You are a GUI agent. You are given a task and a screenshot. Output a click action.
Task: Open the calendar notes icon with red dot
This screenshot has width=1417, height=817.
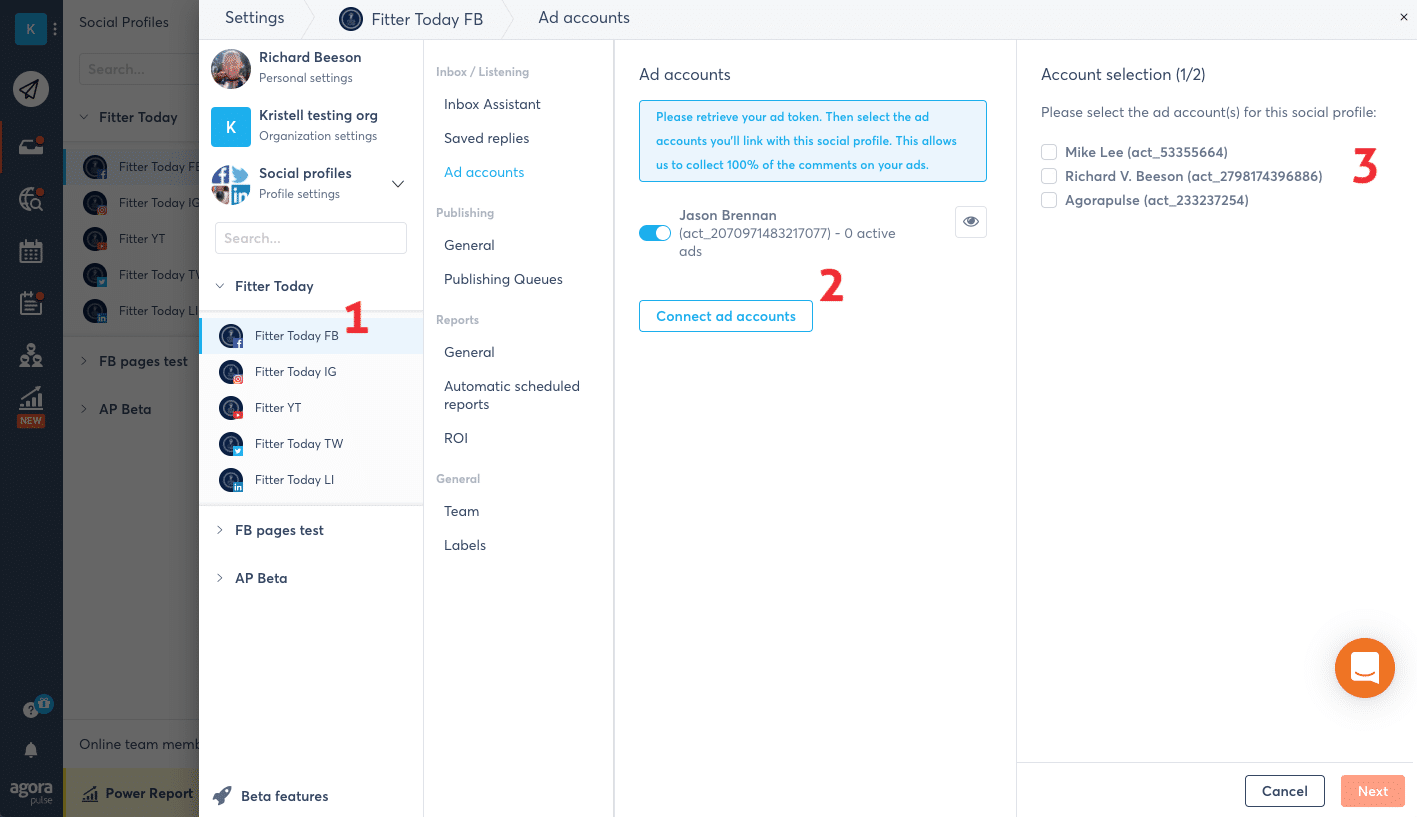[x=31, y=303]
